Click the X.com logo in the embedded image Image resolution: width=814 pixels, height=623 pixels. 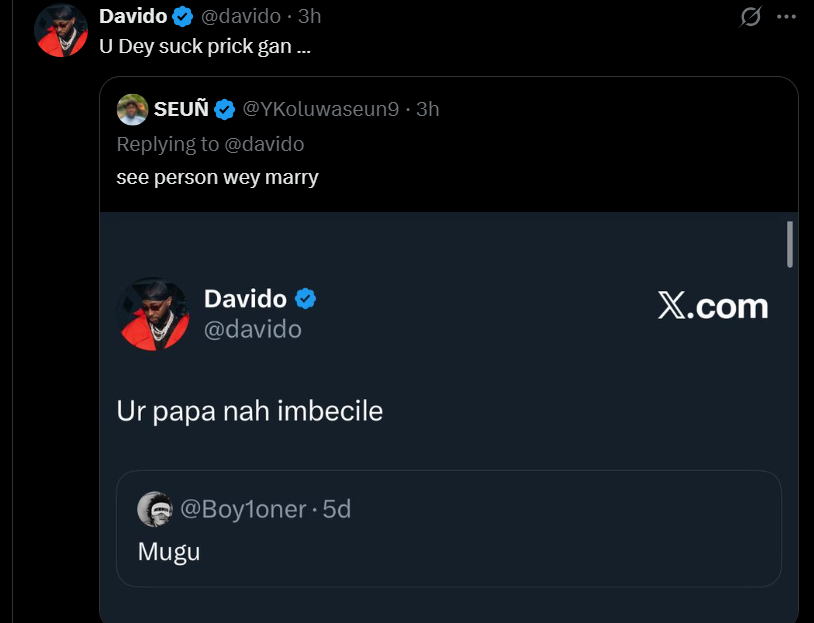713,306
